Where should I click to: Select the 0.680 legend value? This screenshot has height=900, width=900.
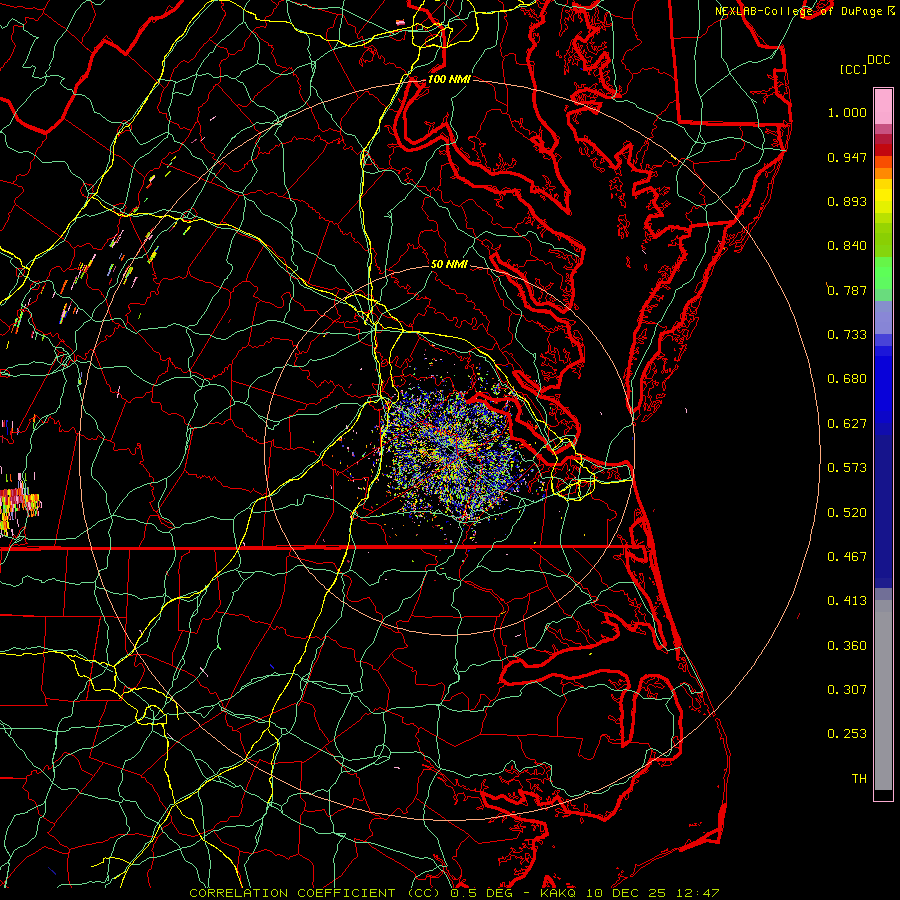pyautogui.click(x=847, y=379)
